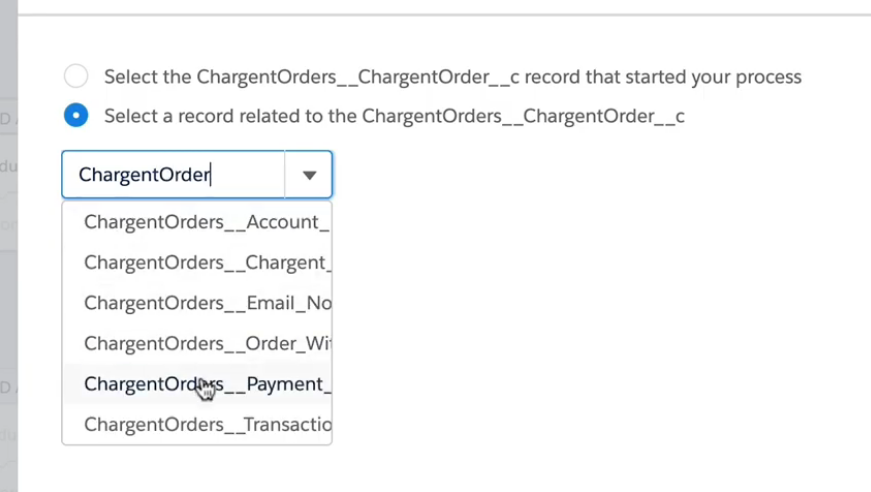Open the dropdown arrow beside the ChargentOrder field
The height and width of the screenshot is (492, 871).
coord(309,175)
